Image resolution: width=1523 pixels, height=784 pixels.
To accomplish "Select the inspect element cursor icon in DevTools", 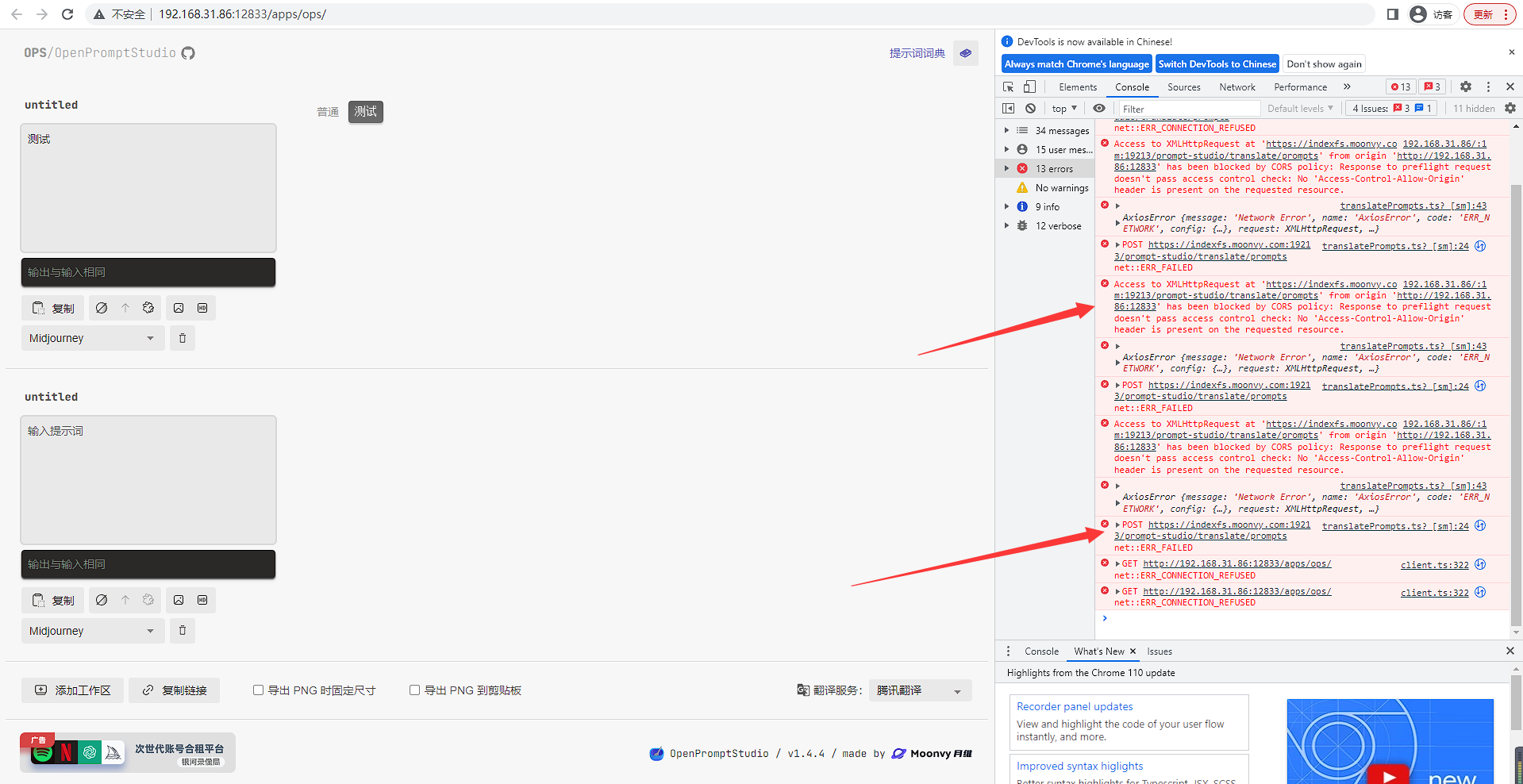I will (1008, 86).
